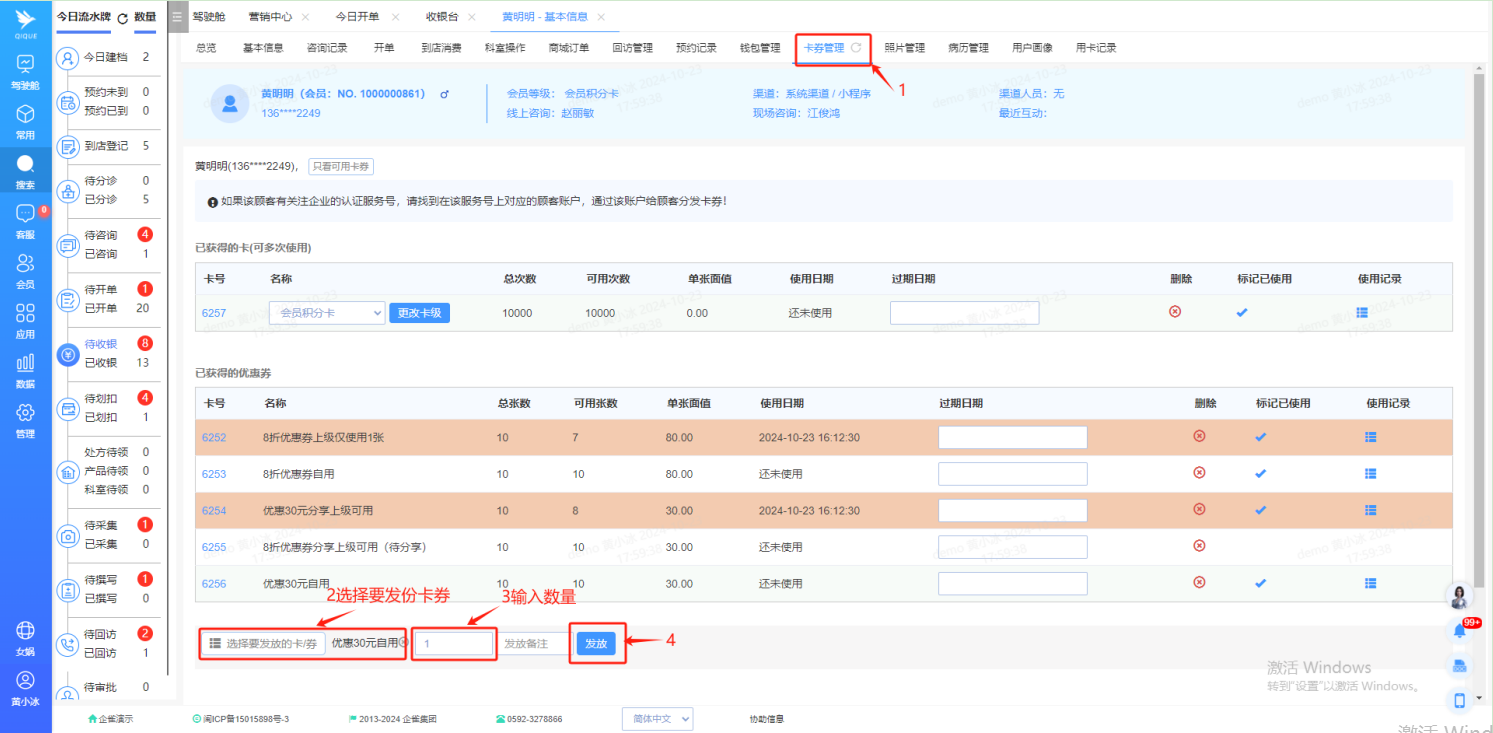Viewport: 1493px width, 733px height.
Task: Mark coupon 6252 as used
Action: point(1260,437)
